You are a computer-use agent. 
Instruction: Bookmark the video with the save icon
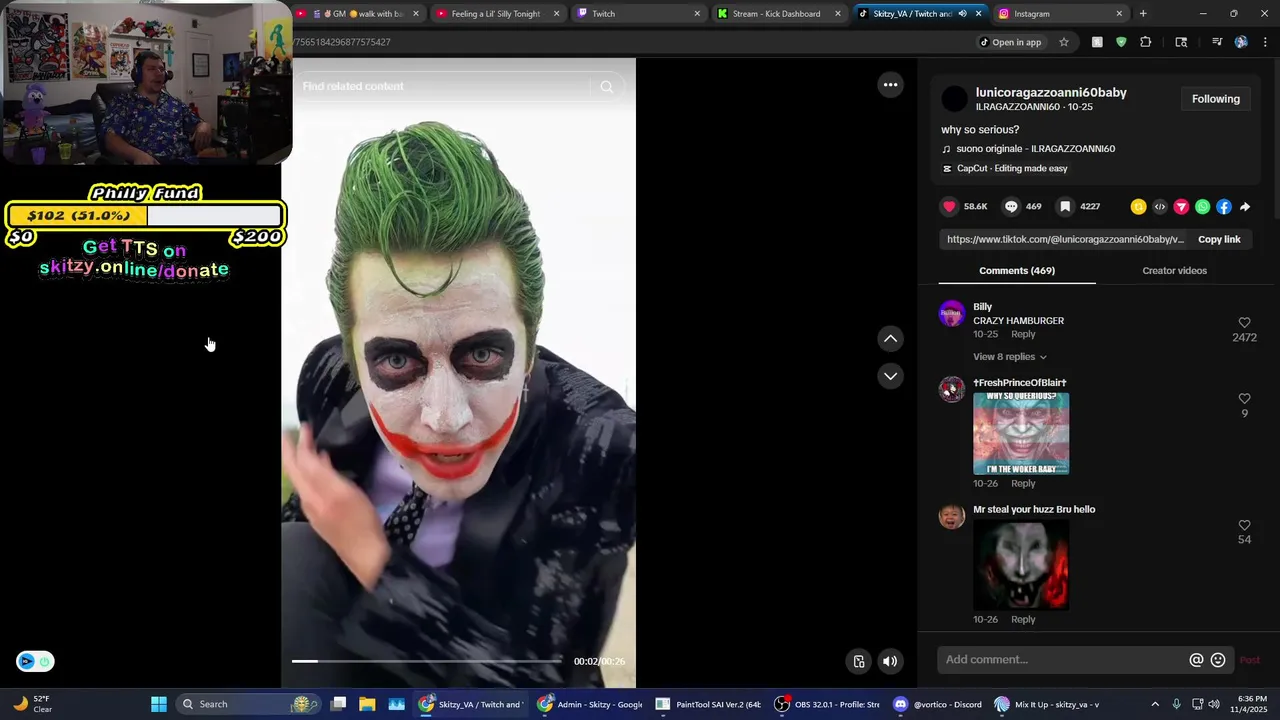point(1065,206)
